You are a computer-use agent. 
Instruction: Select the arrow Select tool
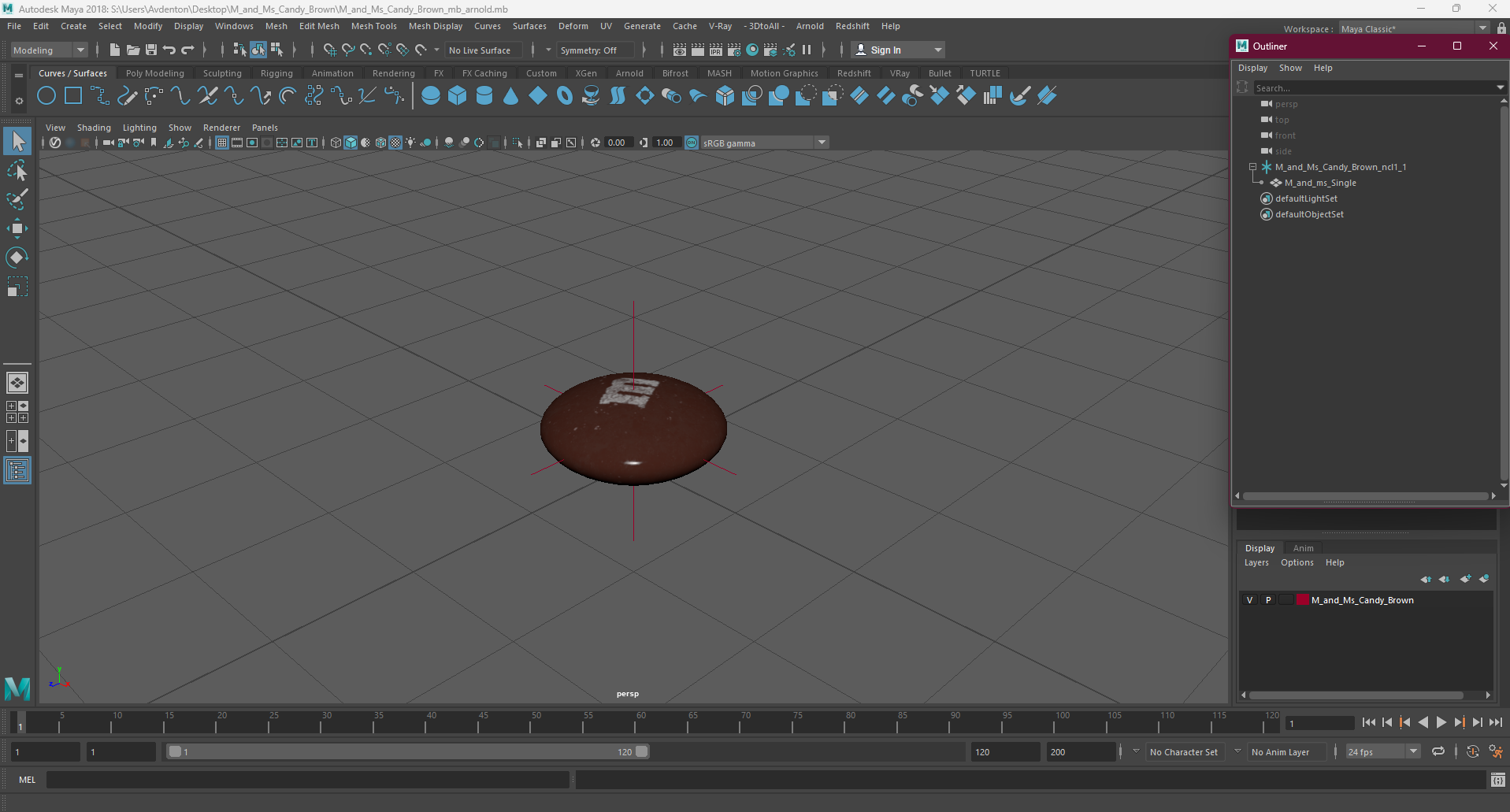(x=17, y=142)
